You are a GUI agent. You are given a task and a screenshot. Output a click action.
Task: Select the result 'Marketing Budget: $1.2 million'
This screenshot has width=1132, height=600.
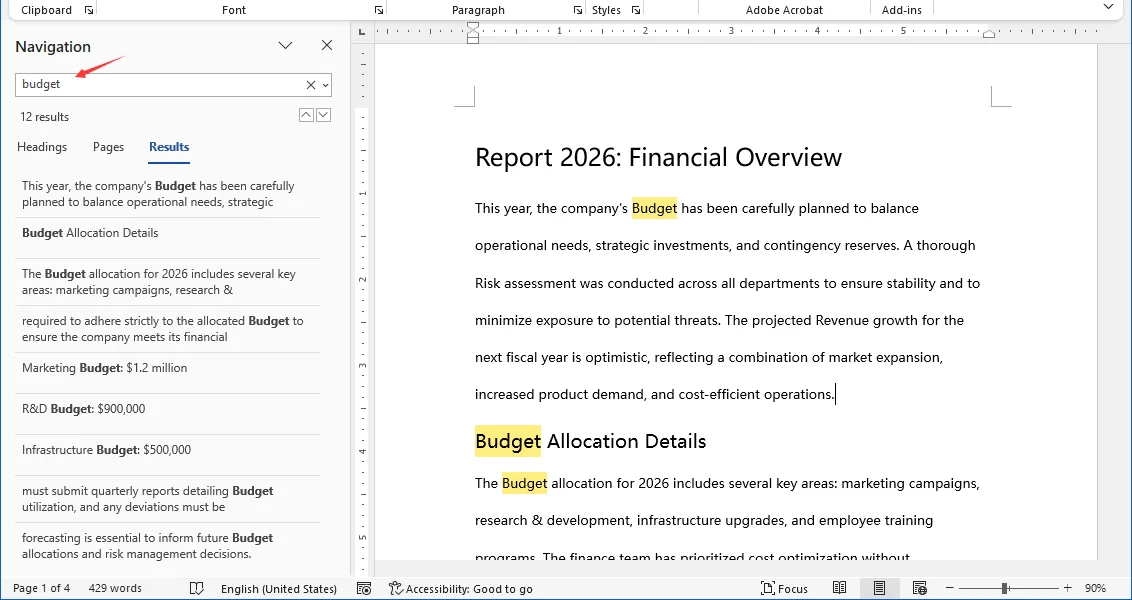106,367
